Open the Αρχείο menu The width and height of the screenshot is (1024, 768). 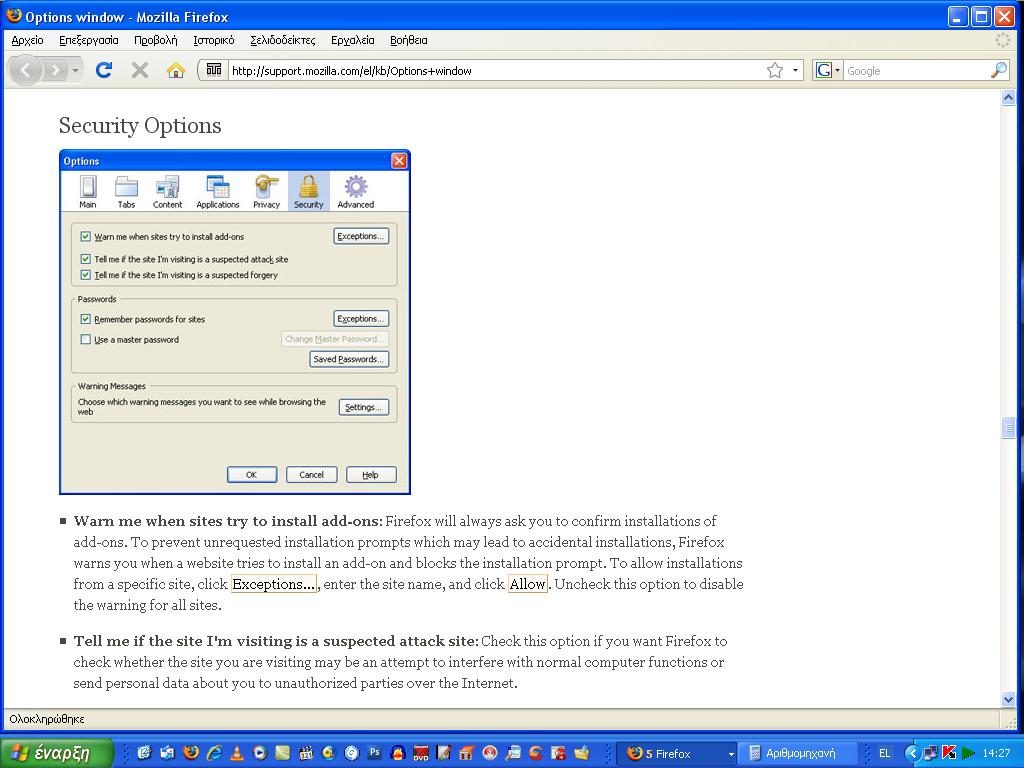pyautogui.click(x=27, y=40)
